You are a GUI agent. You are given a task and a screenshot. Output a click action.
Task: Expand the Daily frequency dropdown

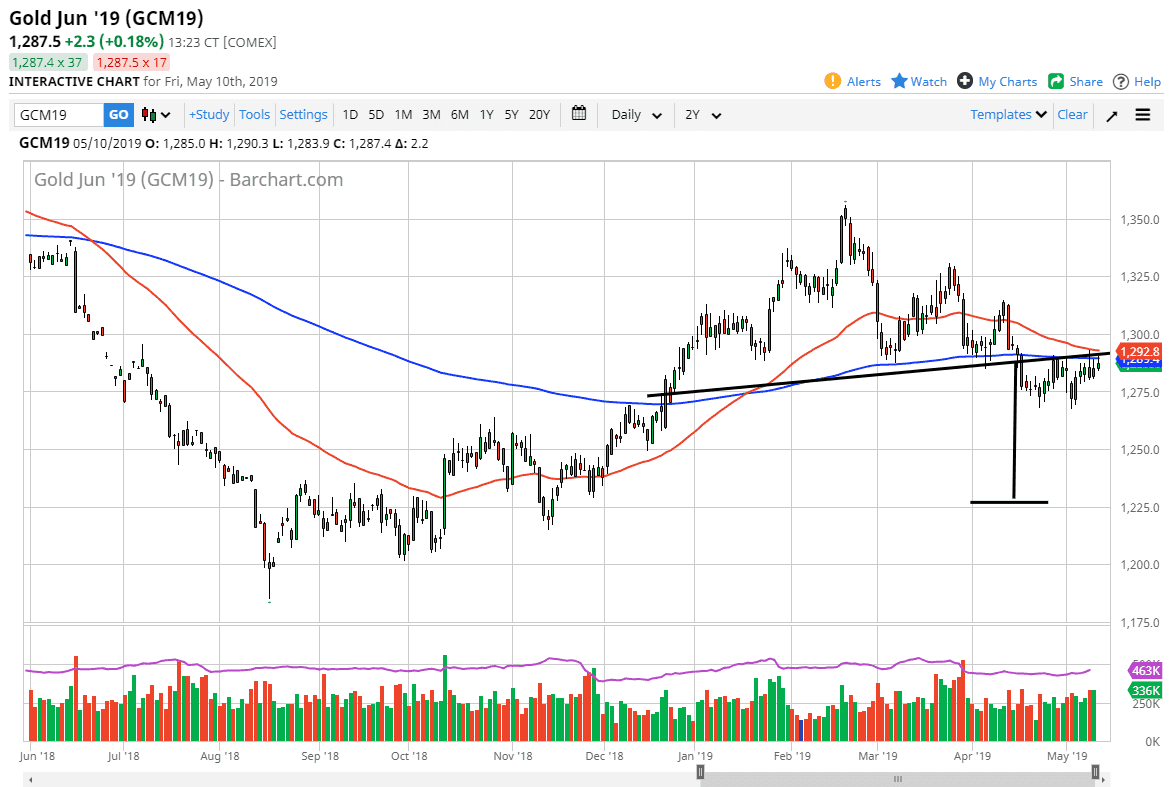coord(636,115)
